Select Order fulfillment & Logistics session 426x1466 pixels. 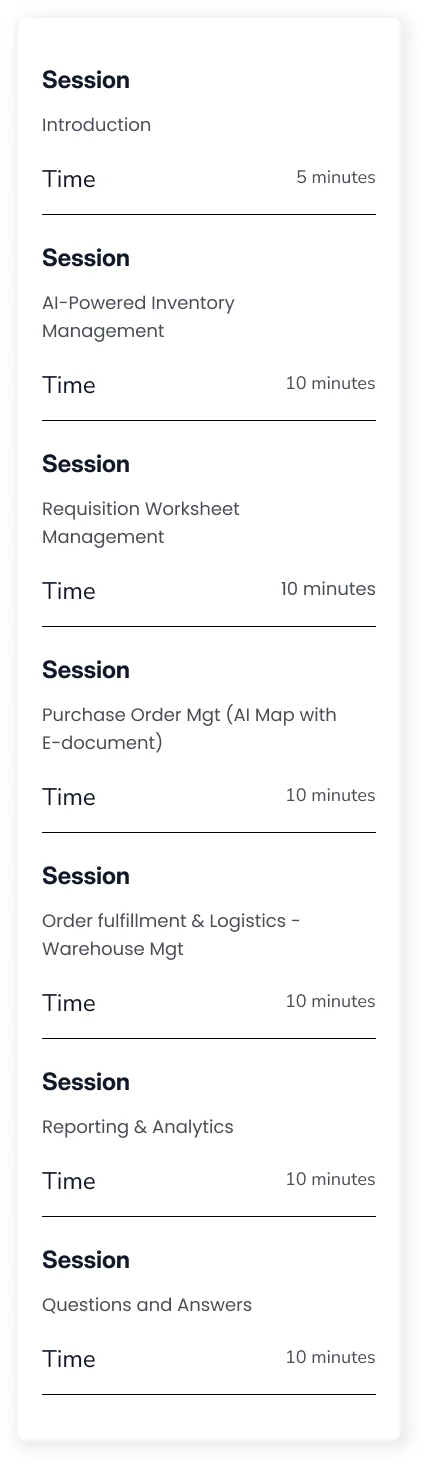click(x=171, y=935)
